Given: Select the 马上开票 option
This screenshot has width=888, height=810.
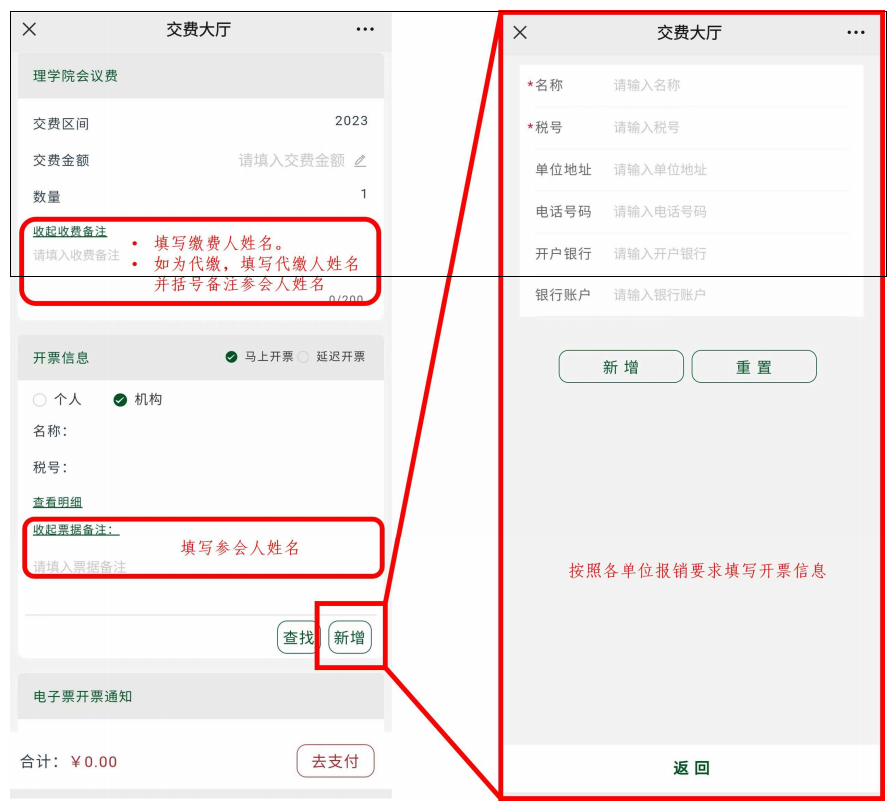Looking at the screenshot, I should 232,357.
